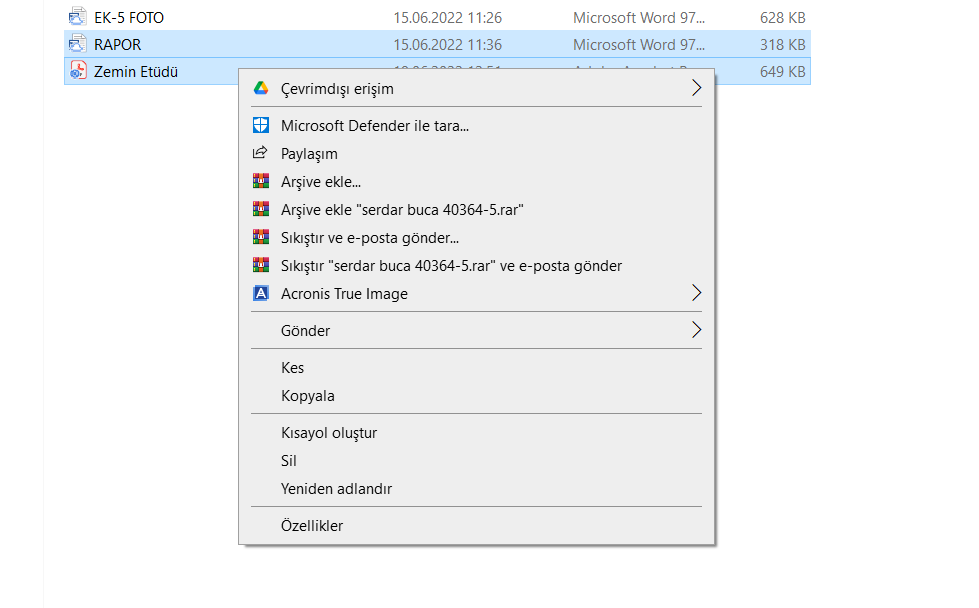Select Paylaşım from the context menu
This screenshot has width=979, height=608.
[476, 154]
